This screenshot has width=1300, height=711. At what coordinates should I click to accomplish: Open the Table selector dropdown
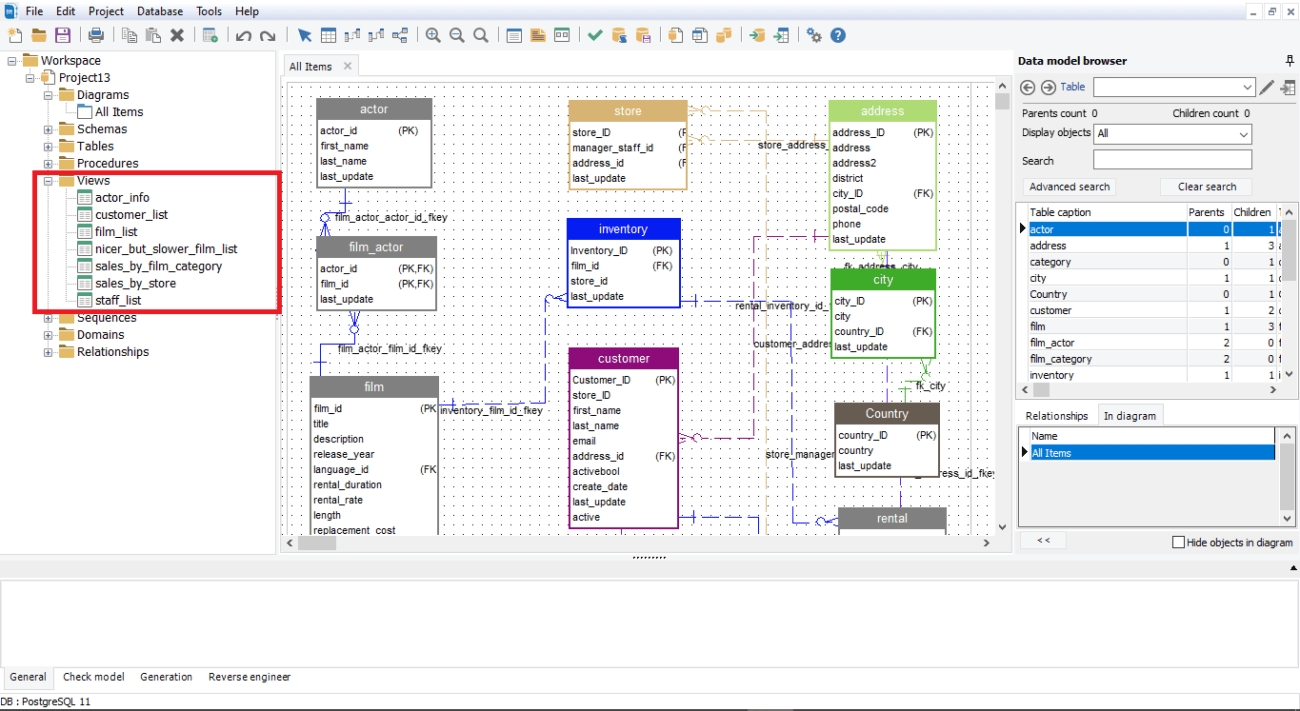pyautogui.click(x=1174, y=87)
